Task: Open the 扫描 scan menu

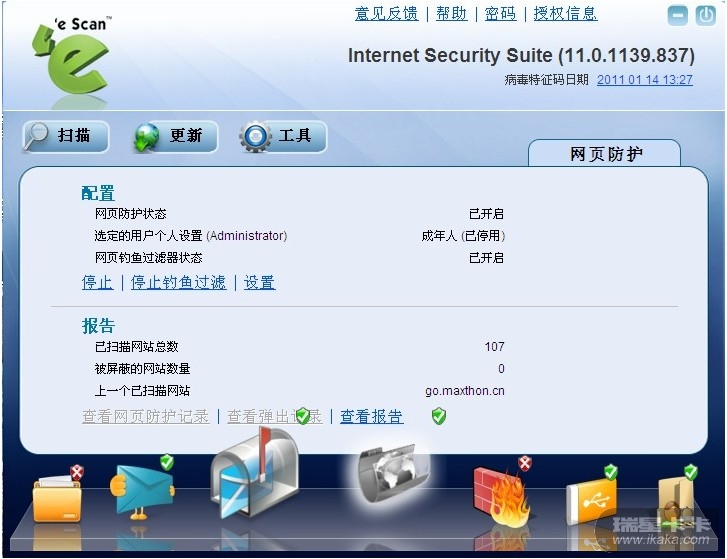Action: click(66, 135)
